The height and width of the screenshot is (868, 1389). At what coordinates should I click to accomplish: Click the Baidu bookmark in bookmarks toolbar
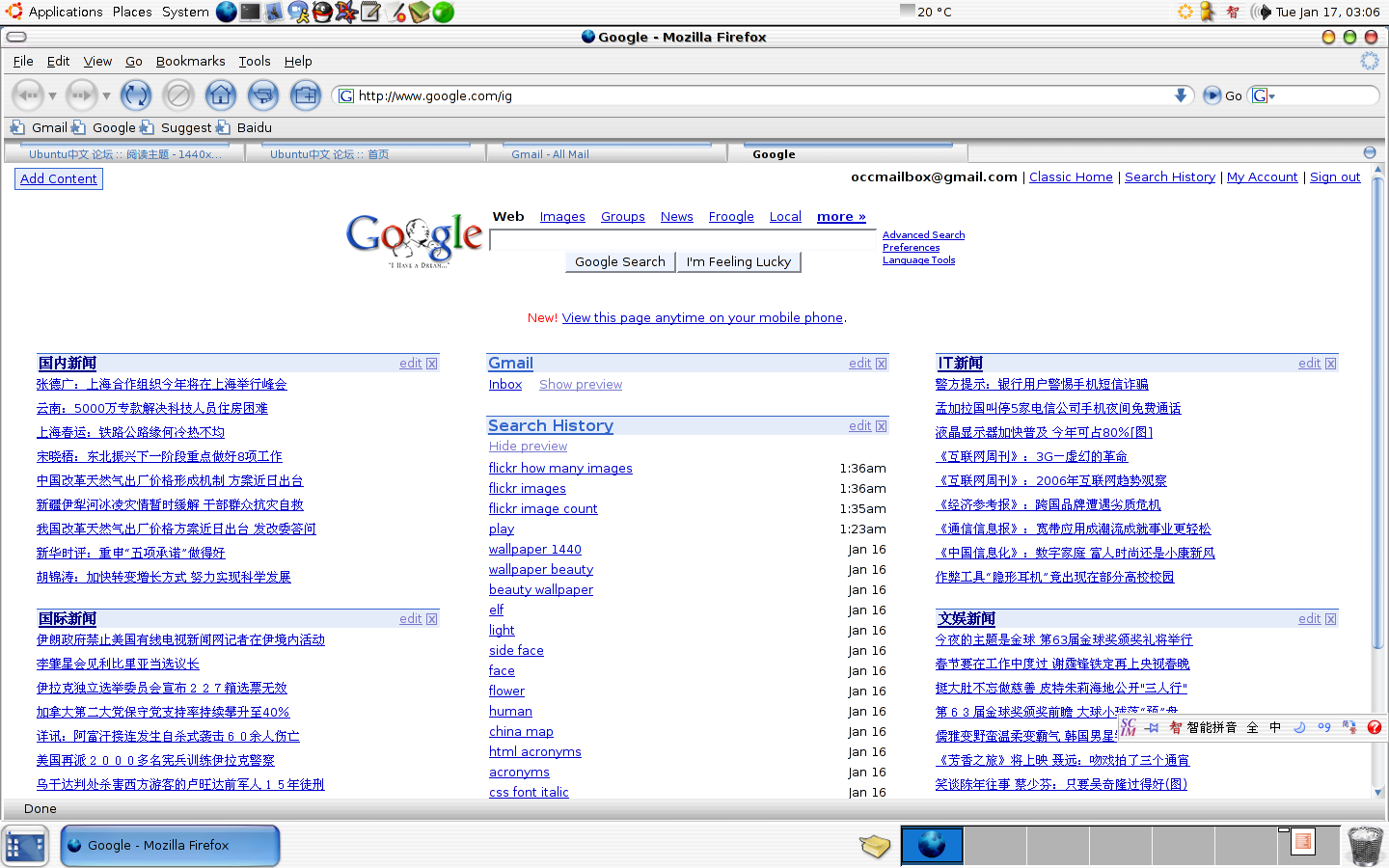tap(244, 127)
